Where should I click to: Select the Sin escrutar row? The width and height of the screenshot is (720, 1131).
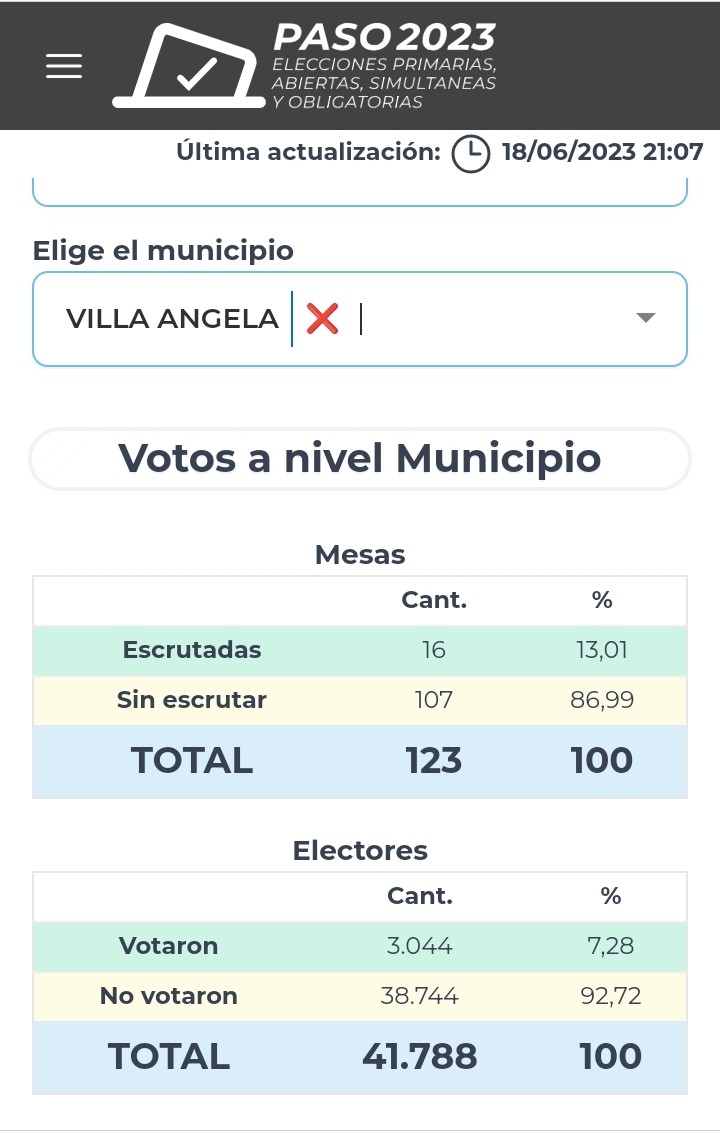(360, 700)
